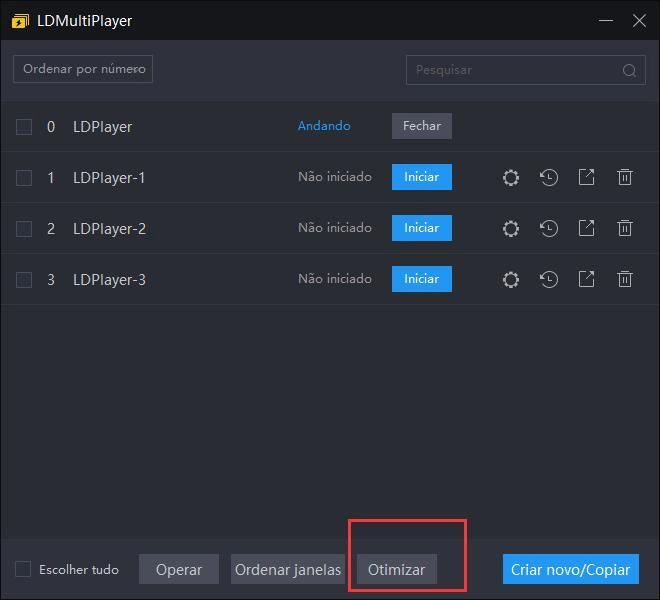Click the Operar button

click(x=179, y=569)
